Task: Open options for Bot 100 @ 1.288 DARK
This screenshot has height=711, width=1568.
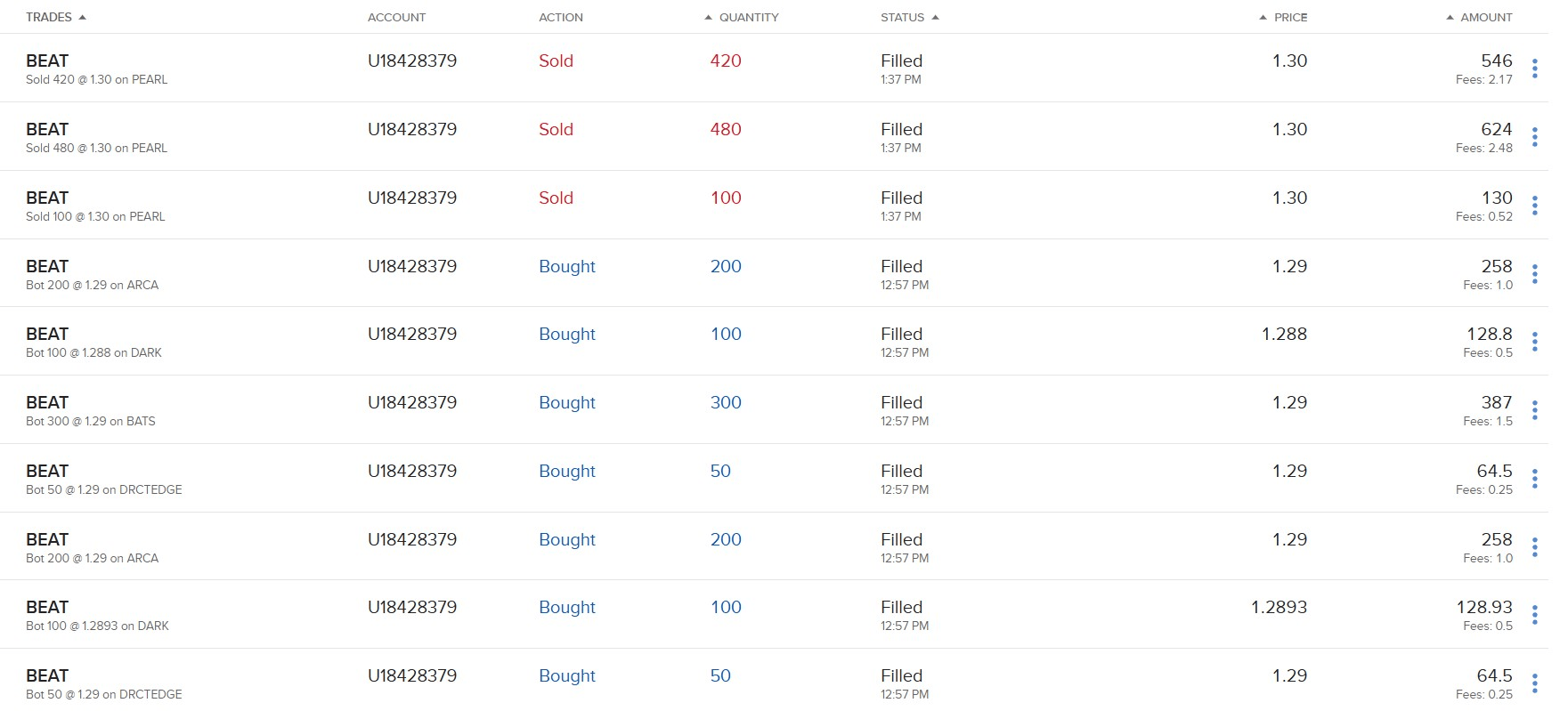Action: 1534,342
